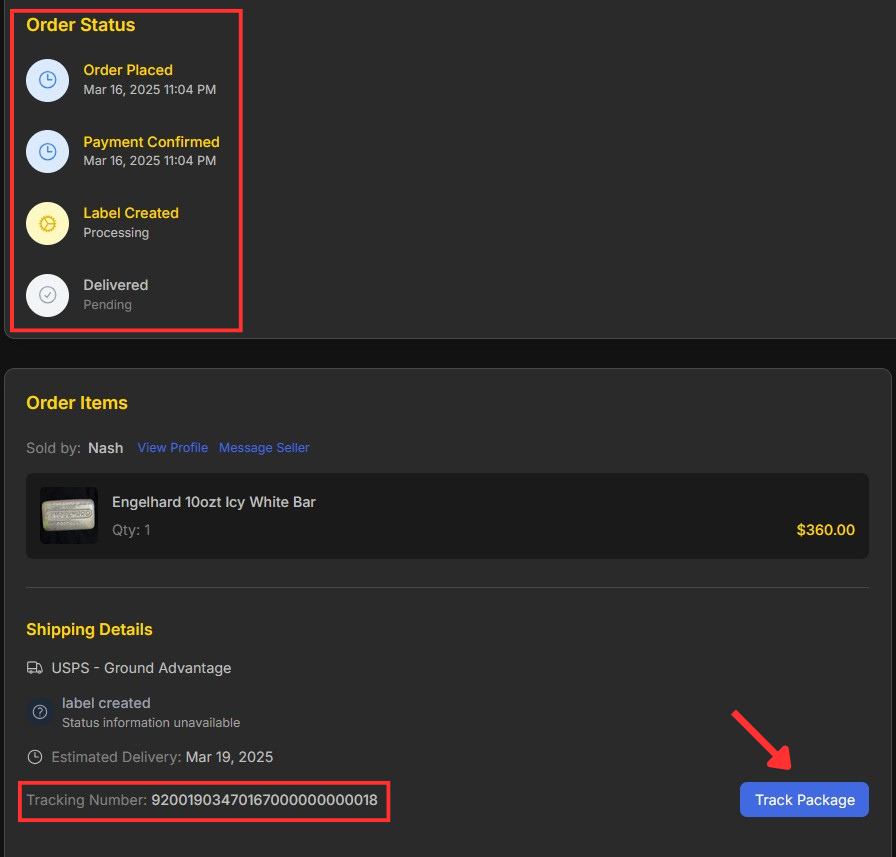
Task: Click the Payment Confirmed clock icon
Action: tap(47, 151)
